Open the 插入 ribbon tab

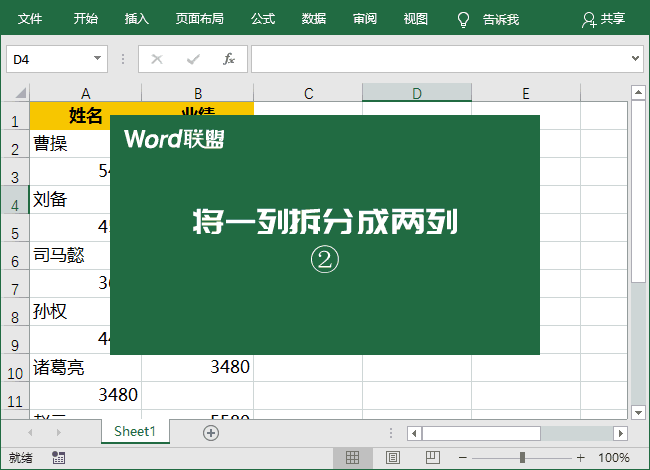pyautogui.click(x=136, y=19)
